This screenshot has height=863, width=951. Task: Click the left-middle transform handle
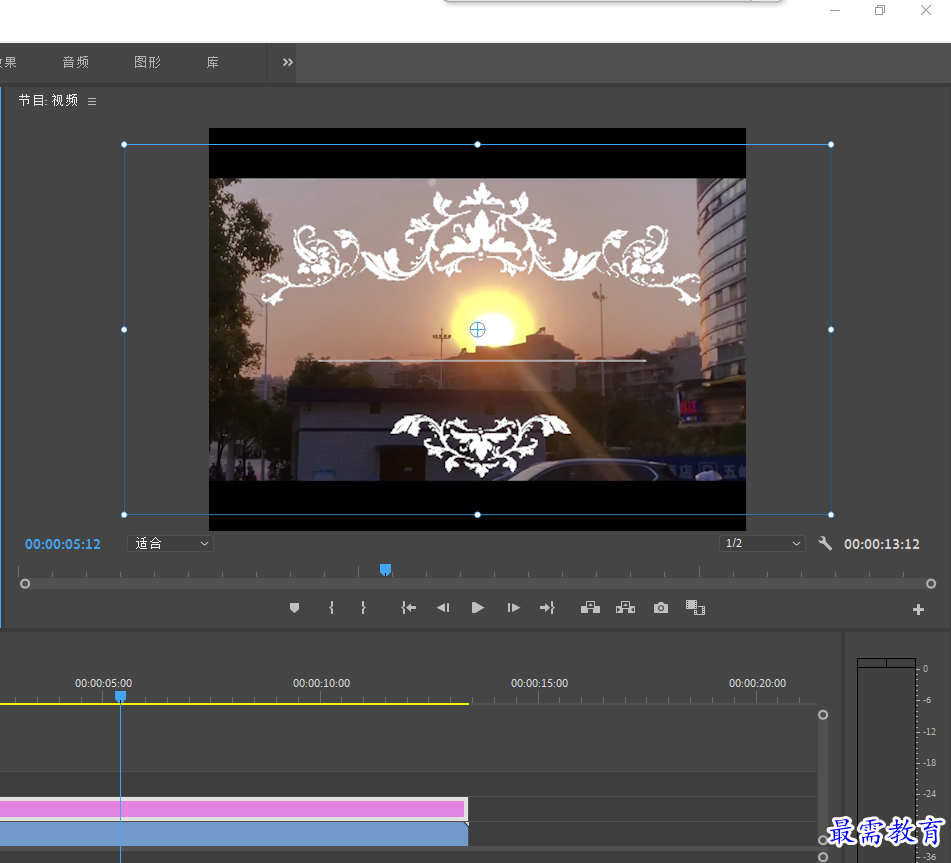click(124, 329)
